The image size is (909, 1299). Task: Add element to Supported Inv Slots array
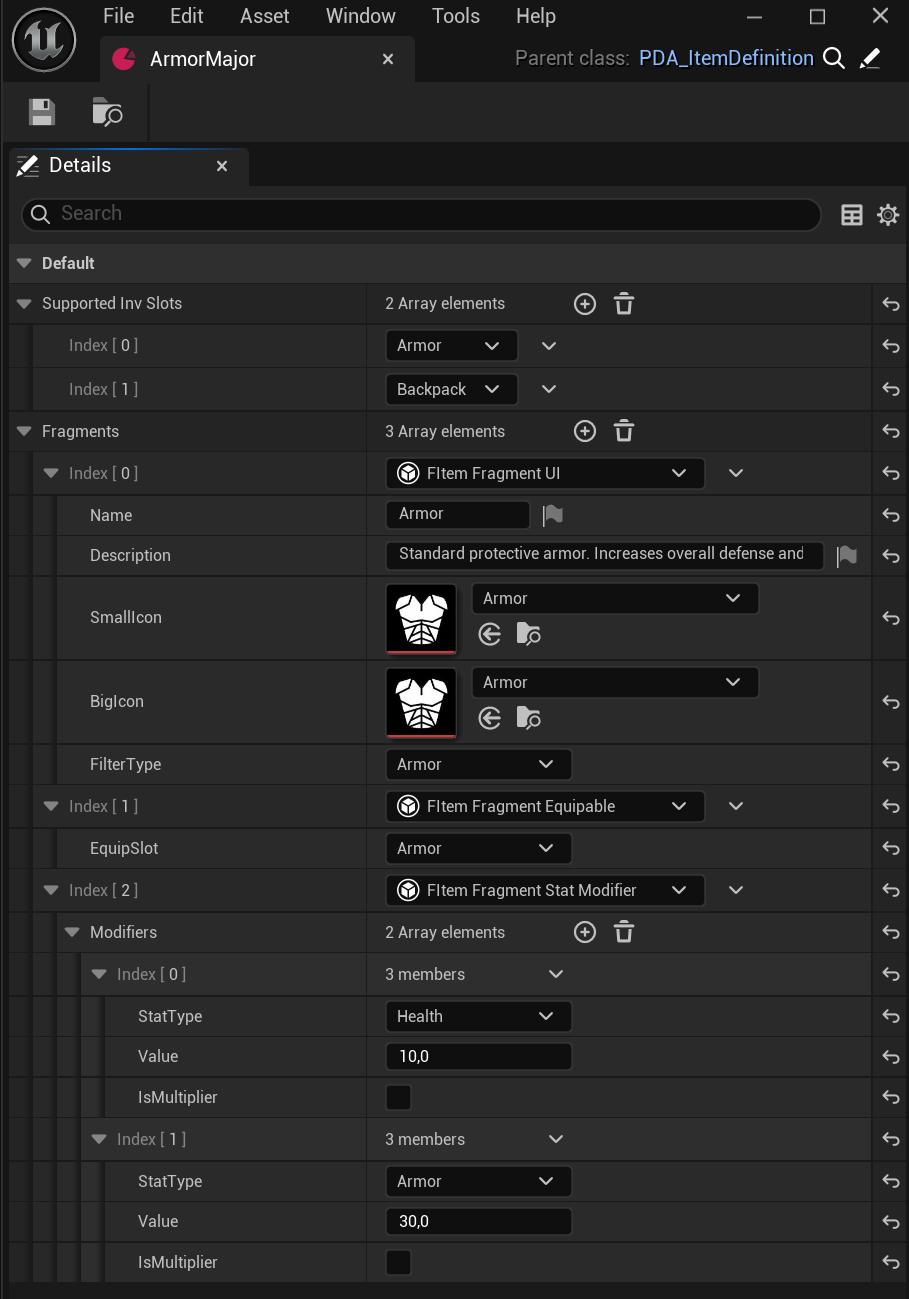[585, 304]
